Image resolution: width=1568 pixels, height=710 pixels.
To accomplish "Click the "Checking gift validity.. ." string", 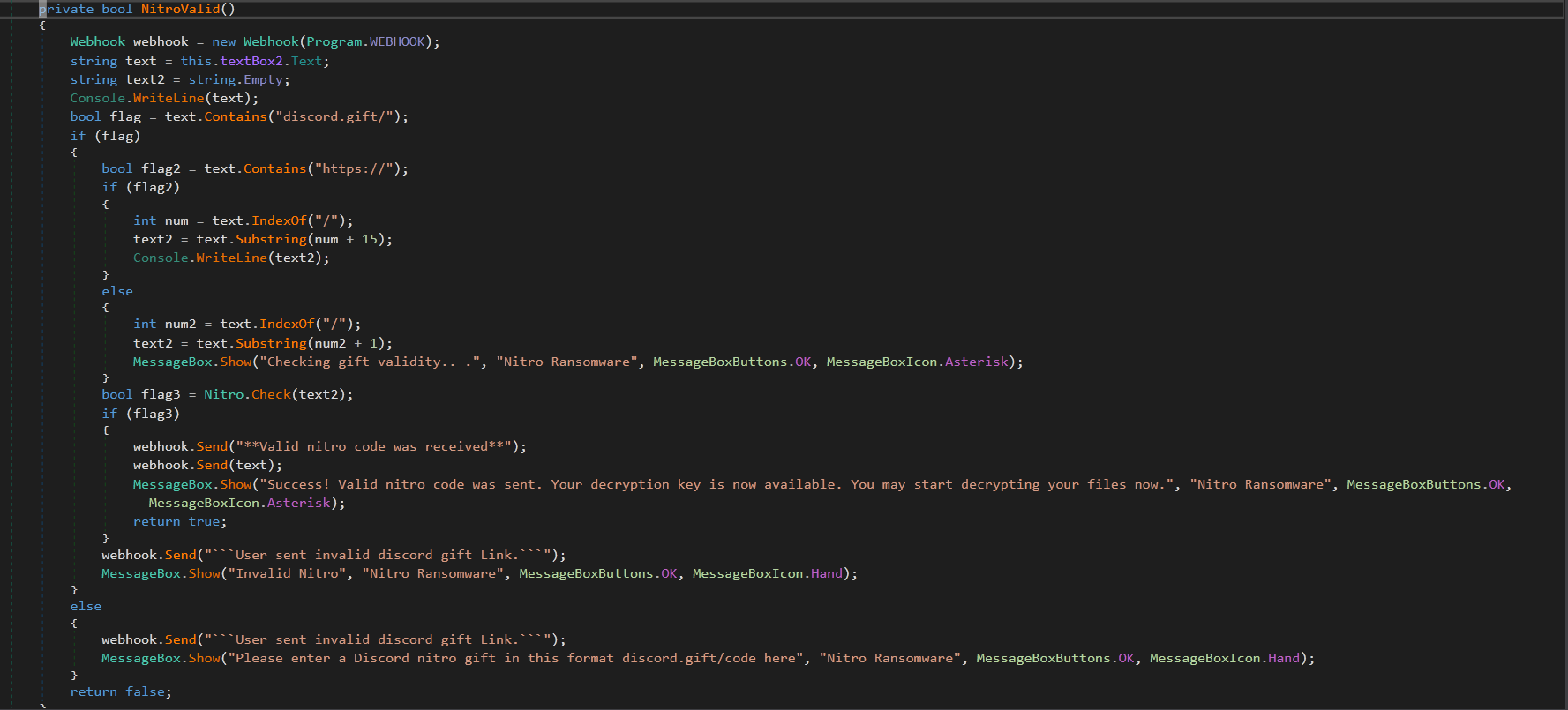I will click(x=373, y=362).
